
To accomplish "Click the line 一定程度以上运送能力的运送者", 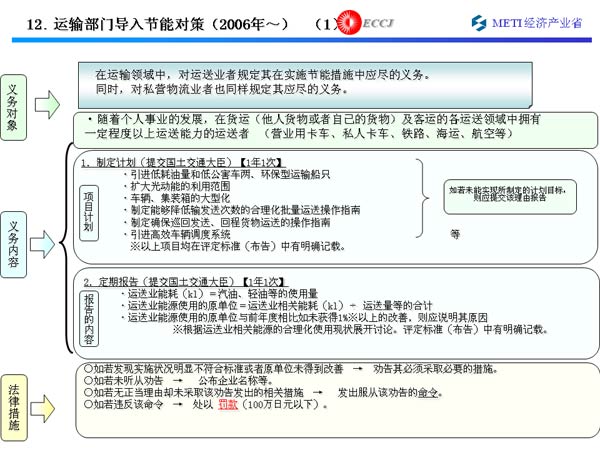I will (299, 134).
